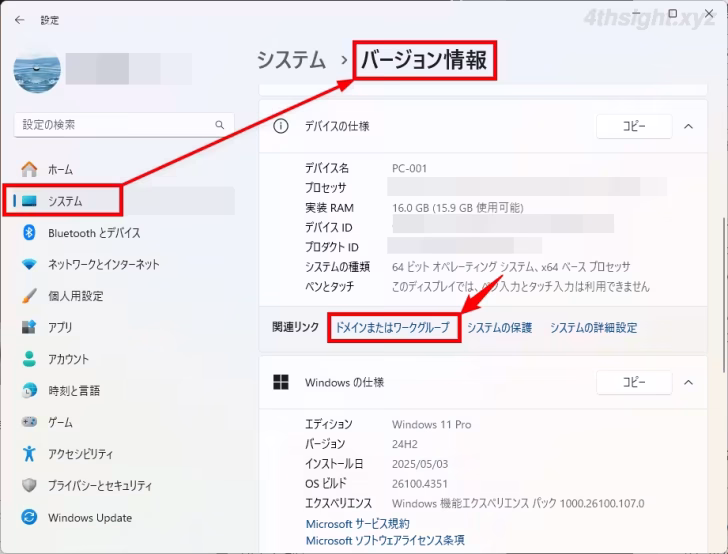Open ゲーム settings label
The image size is (728, 554).
(60, 422)
